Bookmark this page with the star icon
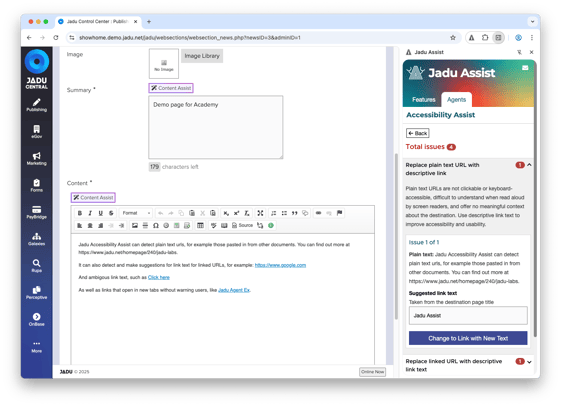Image resolution: width=561 pixels, height=406 pixels. (453, 38)
